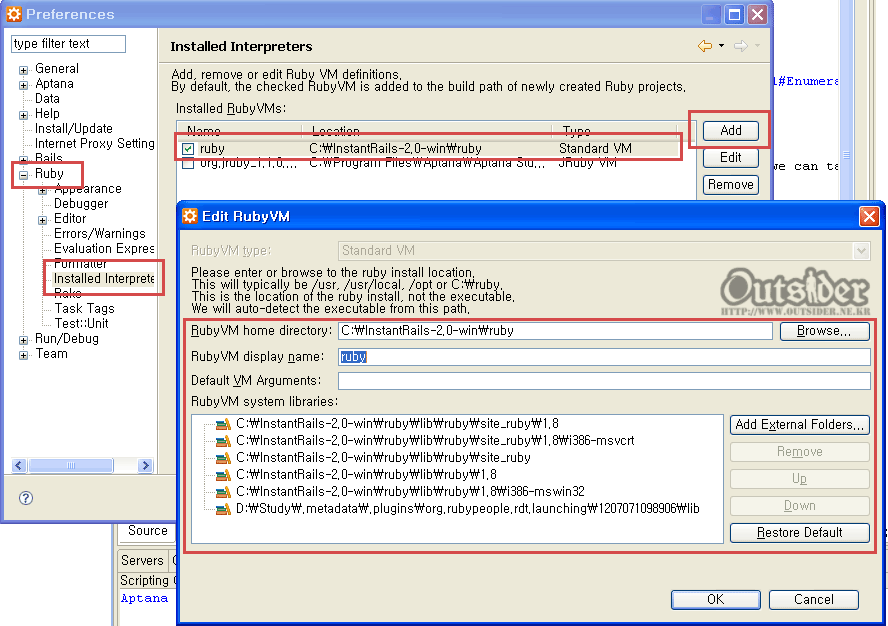Expand the Aptana tree node
The height and width of the screenshot is (626, 888).
point(23,85)
